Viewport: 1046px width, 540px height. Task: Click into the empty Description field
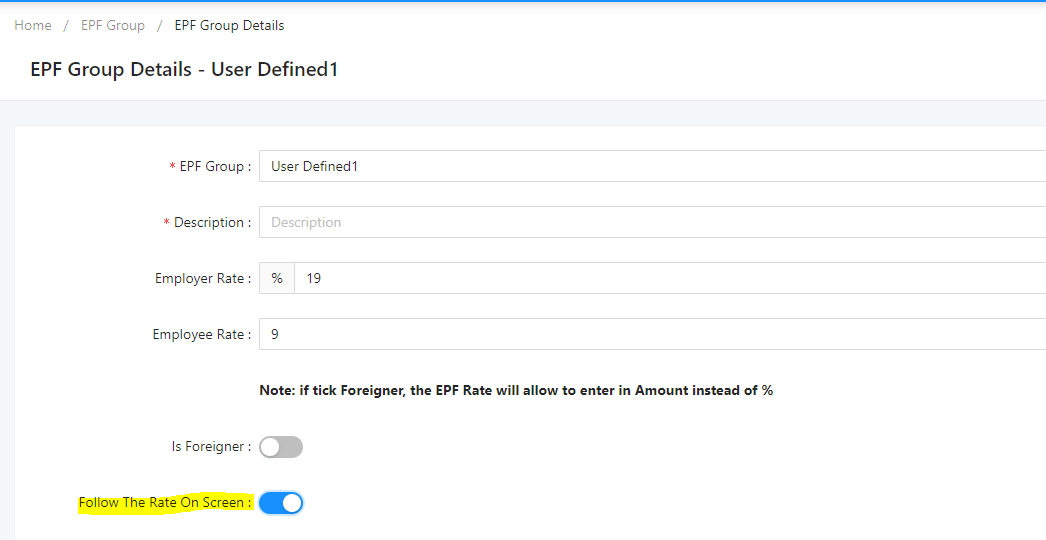[652, 222]
